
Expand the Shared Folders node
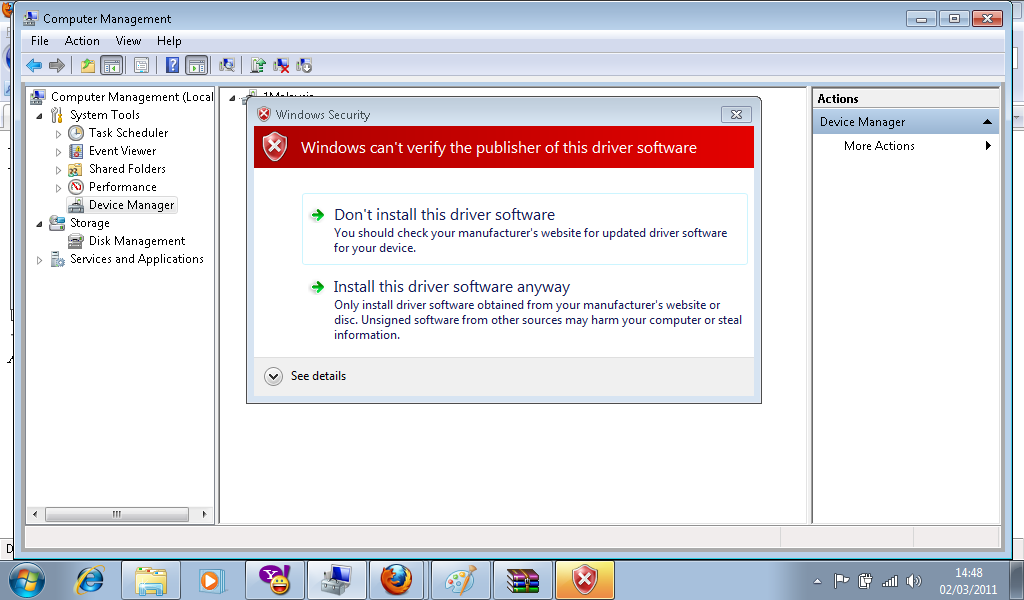click(58, 170)
